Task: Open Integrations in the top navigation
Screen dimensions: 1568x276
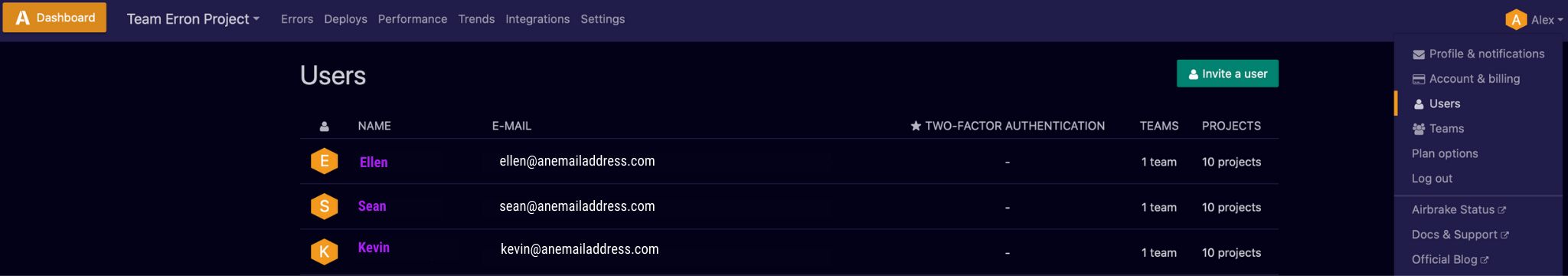Action: pyautogui.click(x=537, y=19)
